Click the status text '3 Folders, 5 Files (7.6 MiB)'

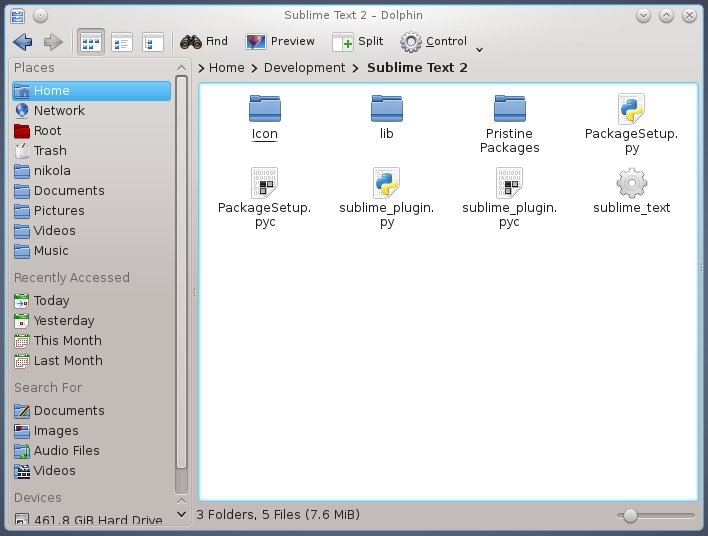[x=278, y=514]
